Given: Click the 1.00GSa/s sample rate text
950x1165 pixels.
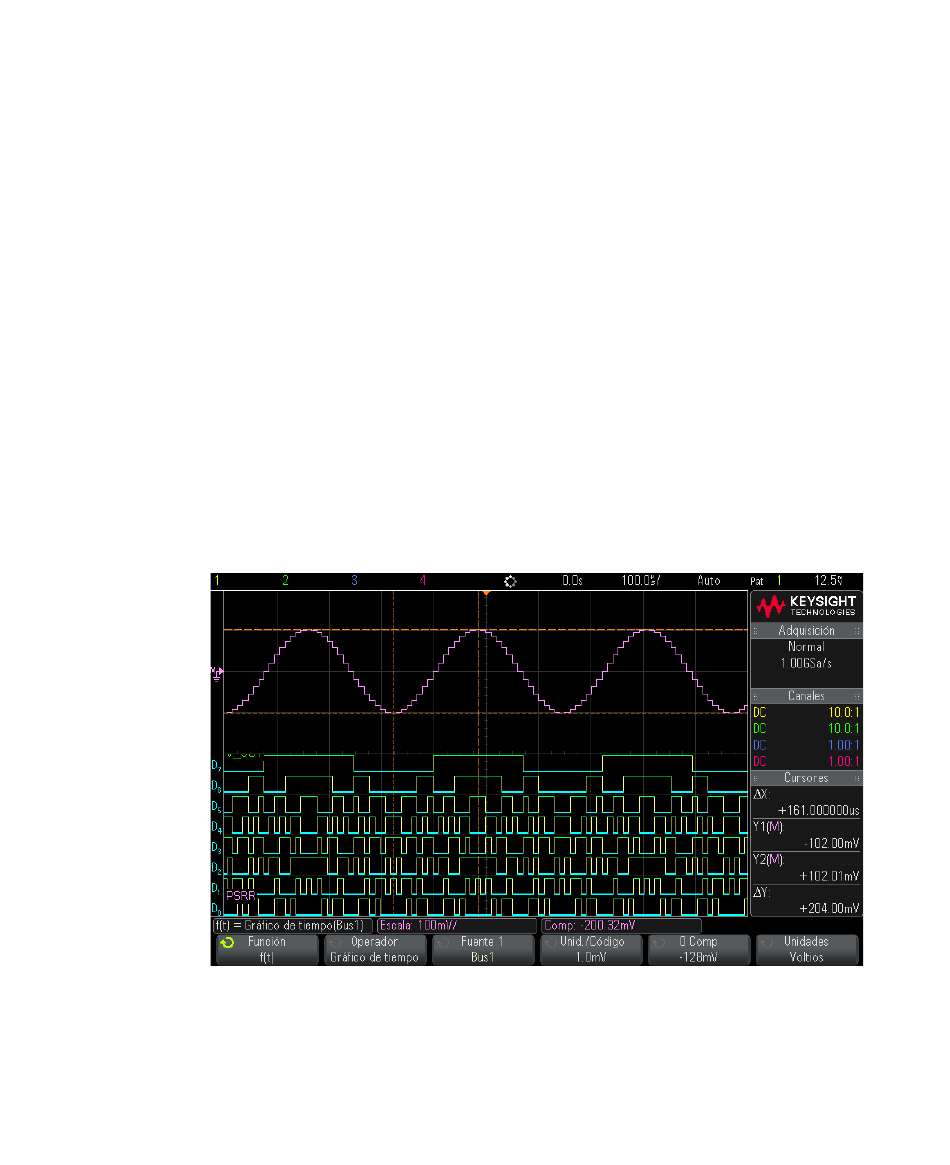Looking at the screenshot, I should pyautogui.click(x=807, y=663).
